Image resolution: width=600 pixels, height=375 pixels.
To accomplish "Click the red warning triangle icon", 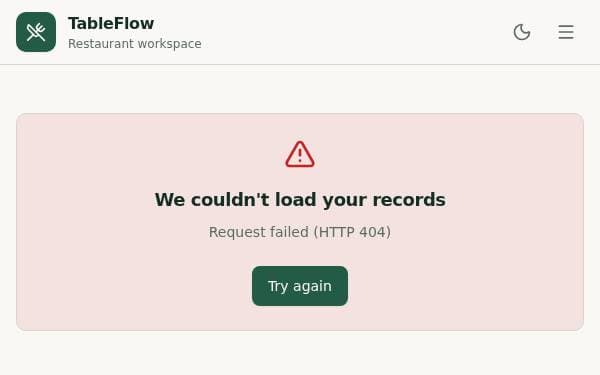I will click(300, 154).
